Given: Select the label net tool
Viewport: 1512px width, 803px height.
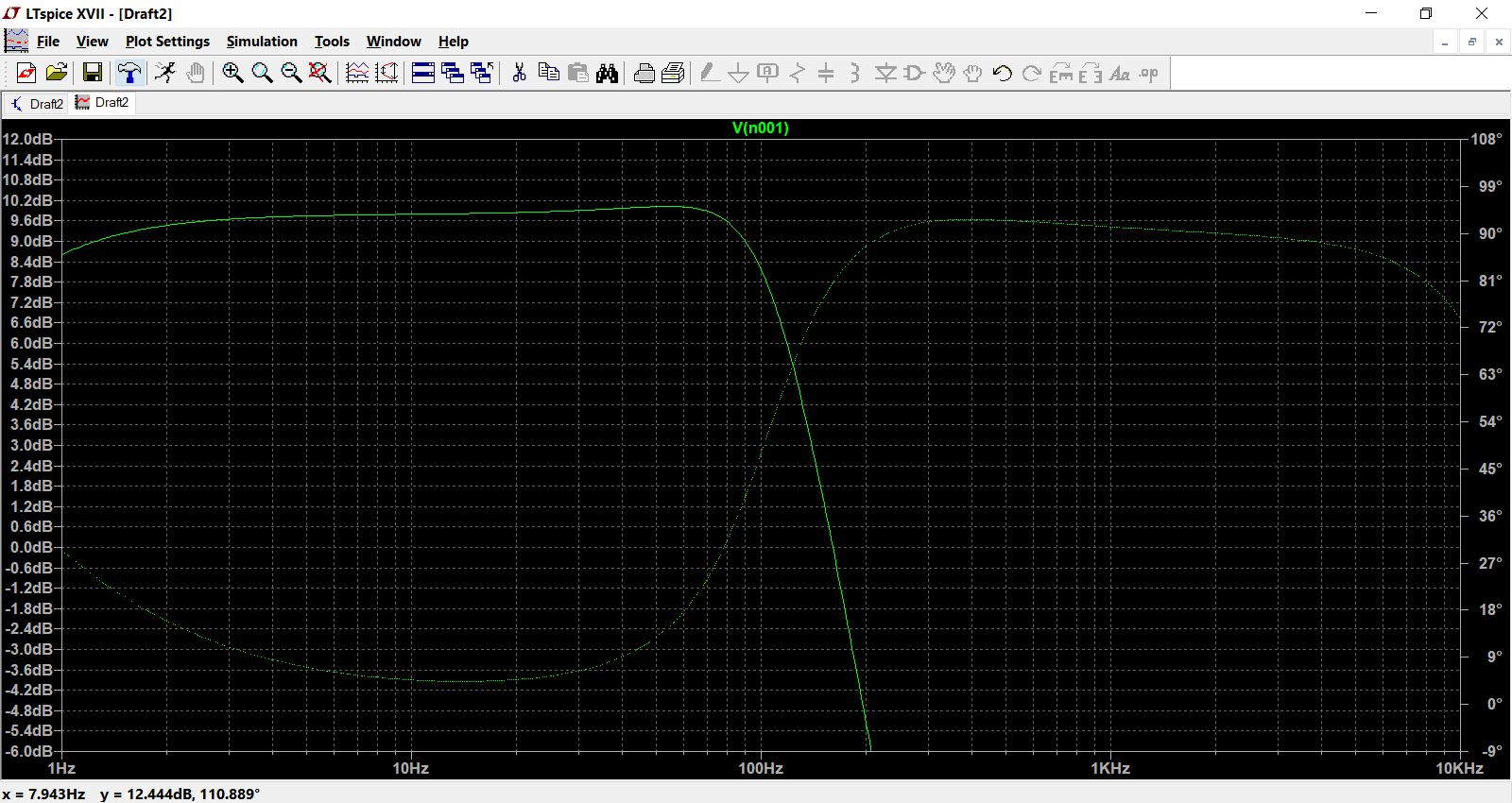Looking at the screenshot, I should [x=768, y=73].
